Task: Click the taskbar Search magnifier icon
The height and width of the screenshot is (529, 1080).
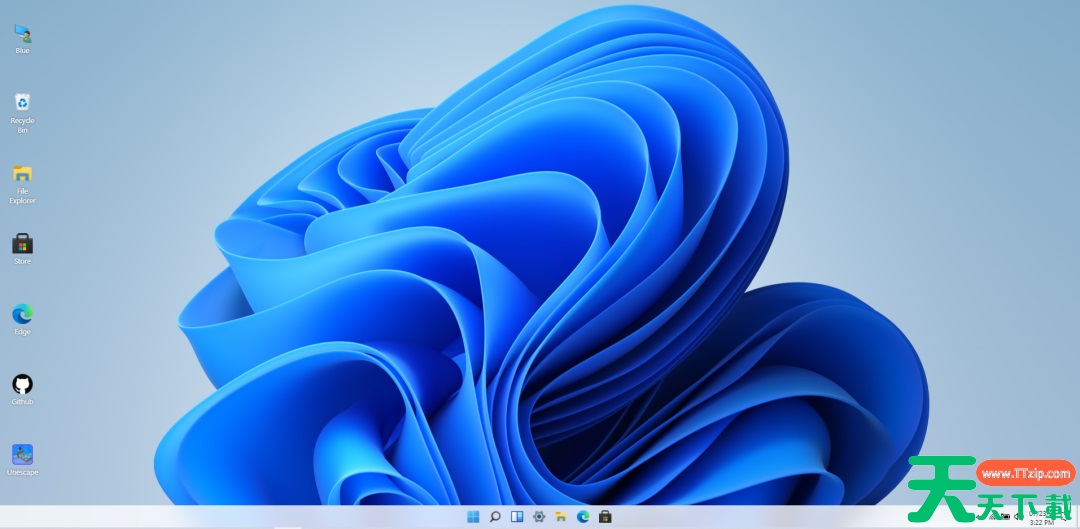Action: [495, 517]
